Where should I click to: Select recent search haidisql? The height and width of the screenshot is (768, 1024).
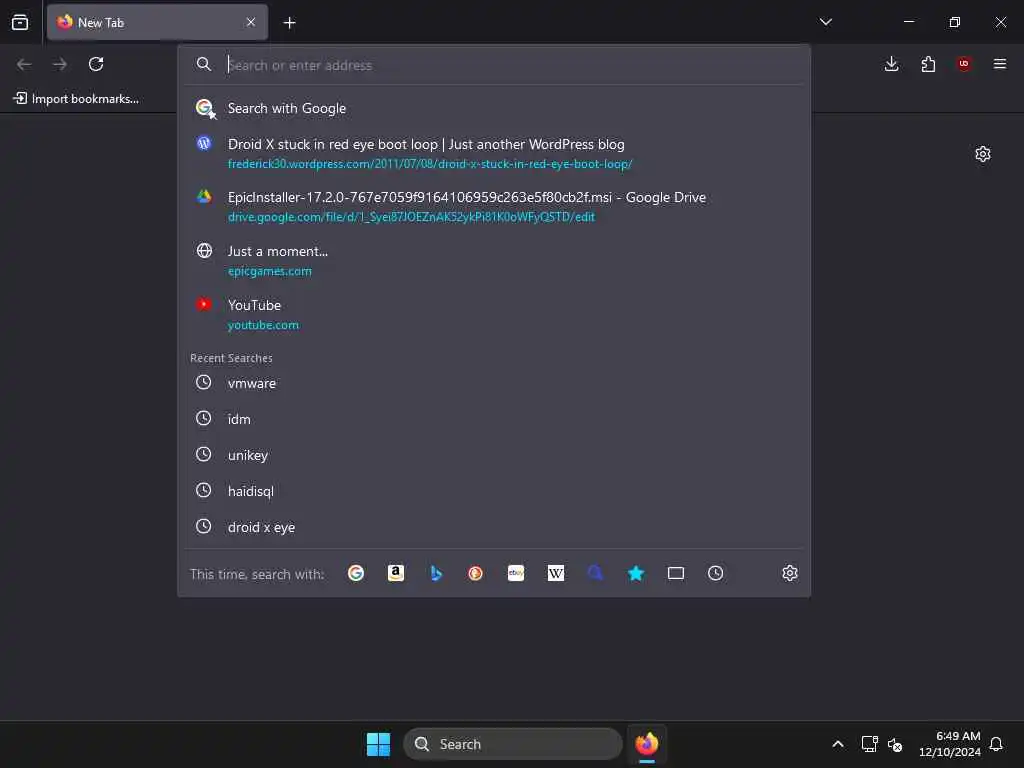pos(494,491)
